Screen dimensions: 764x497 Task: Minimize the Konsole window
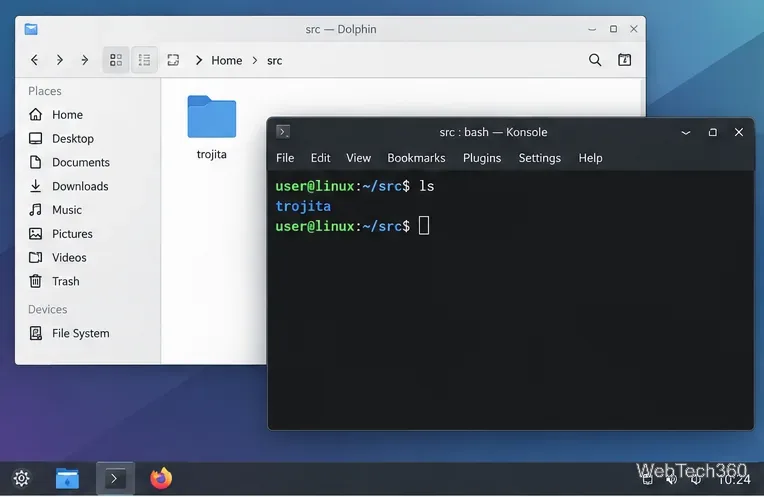(686, 133)
